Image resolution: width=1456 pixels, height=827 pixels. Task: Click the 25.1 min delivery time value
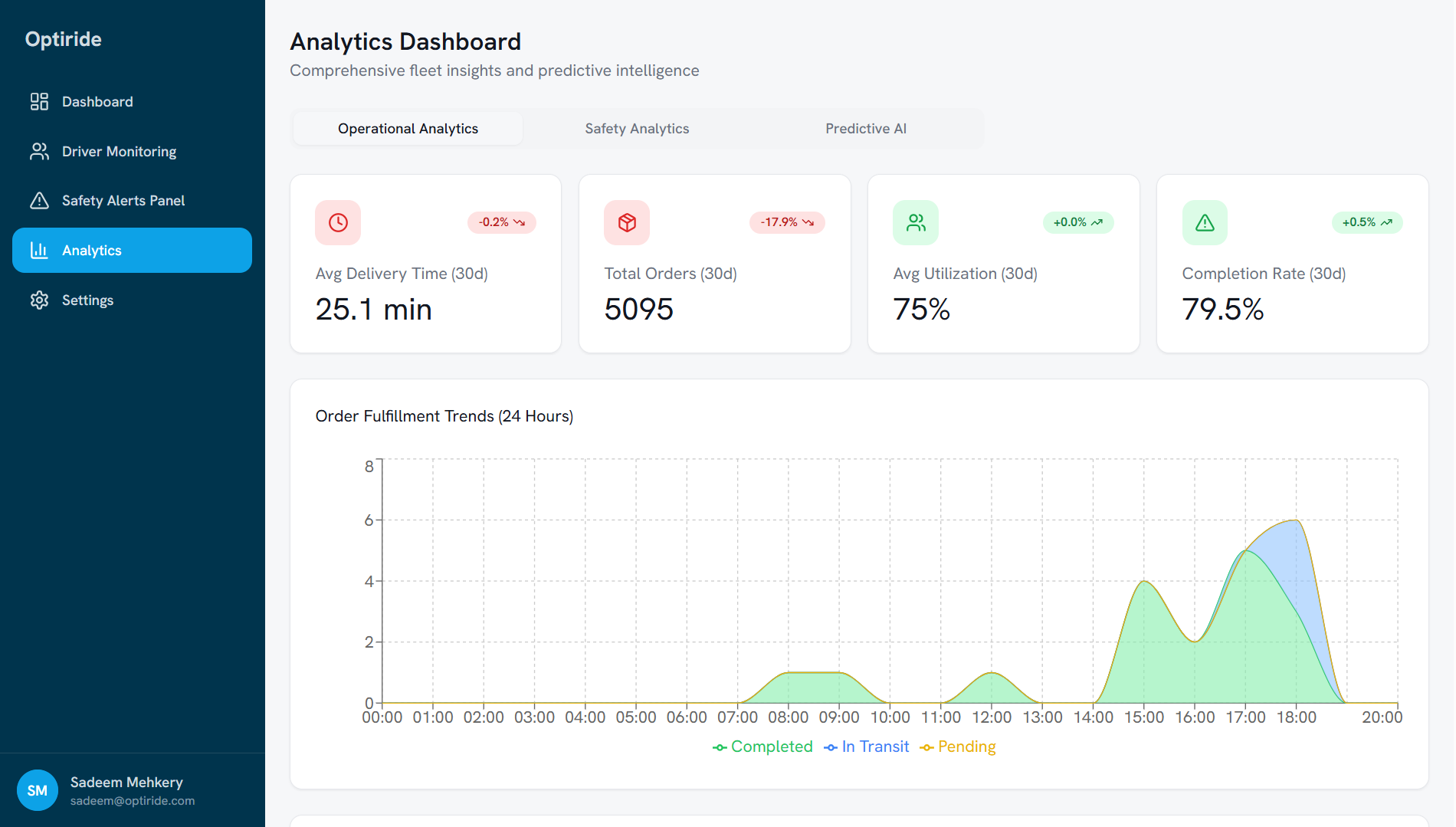pyautogui.click(x=374, y=310)
